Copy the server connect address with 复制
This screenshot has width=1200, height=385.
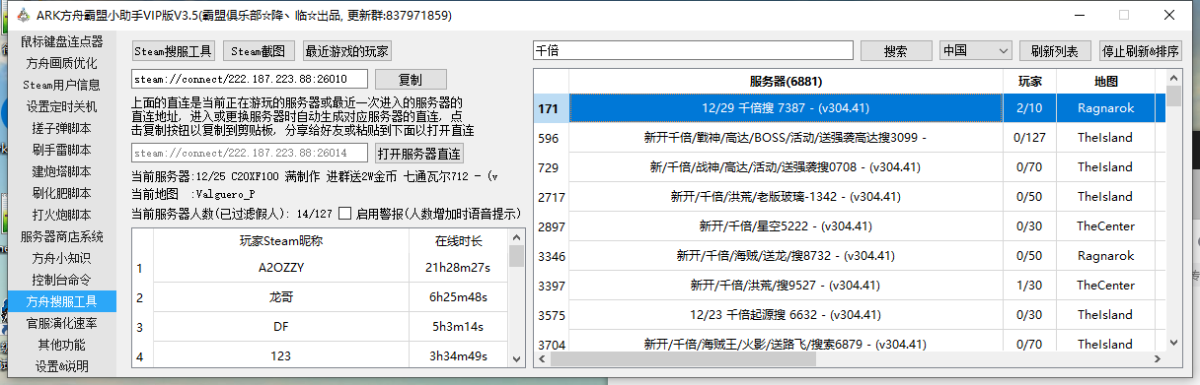point(410,79)
